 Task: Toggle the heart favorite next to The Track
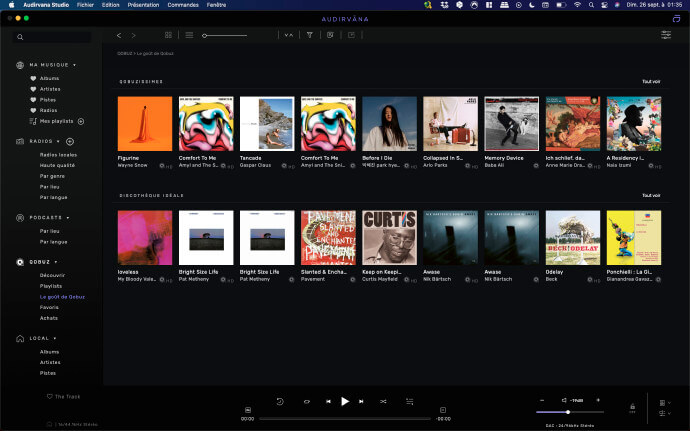50,396
